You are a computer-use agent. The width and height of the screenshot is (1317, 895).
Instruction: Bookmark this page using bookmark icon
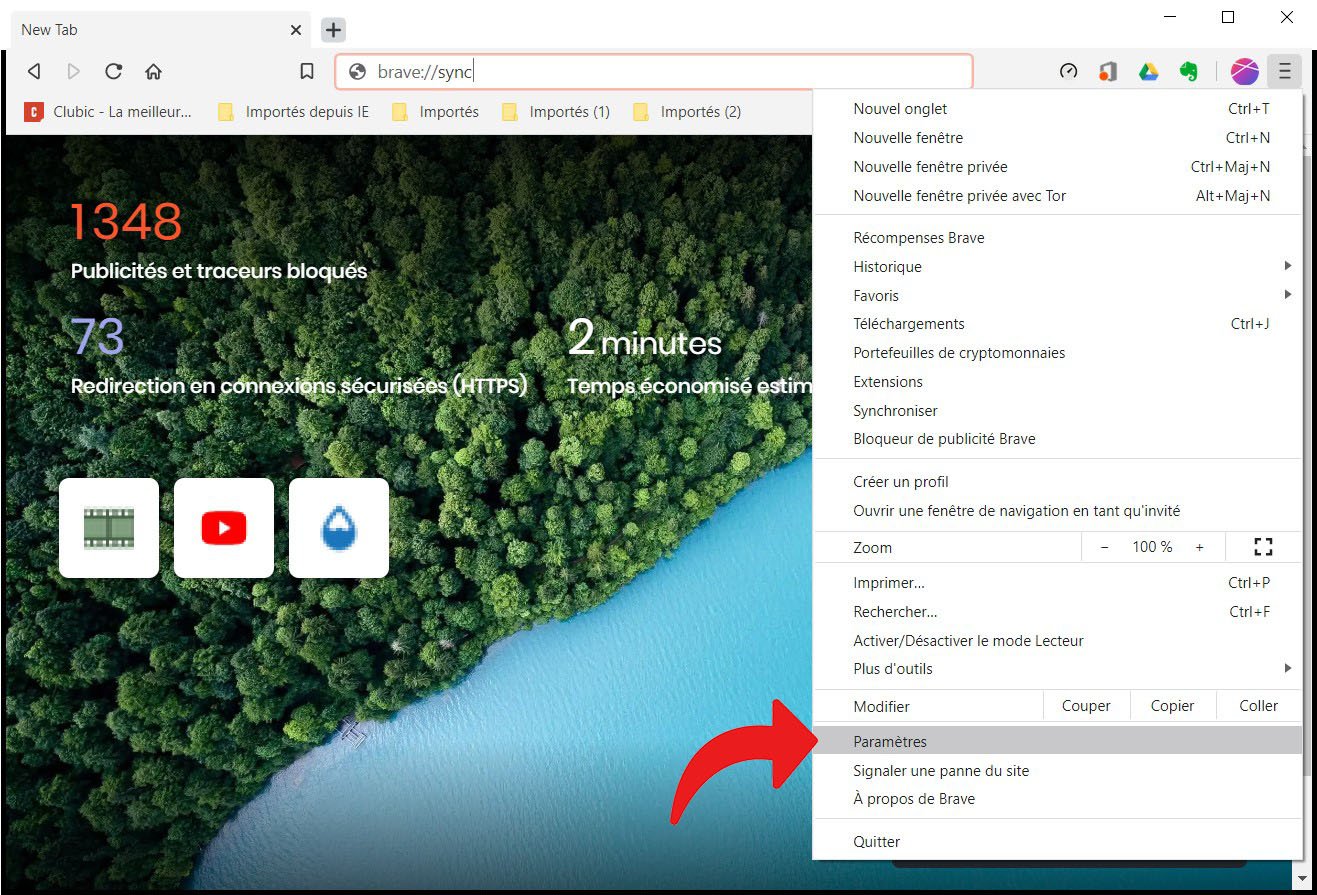pos(307,71)
